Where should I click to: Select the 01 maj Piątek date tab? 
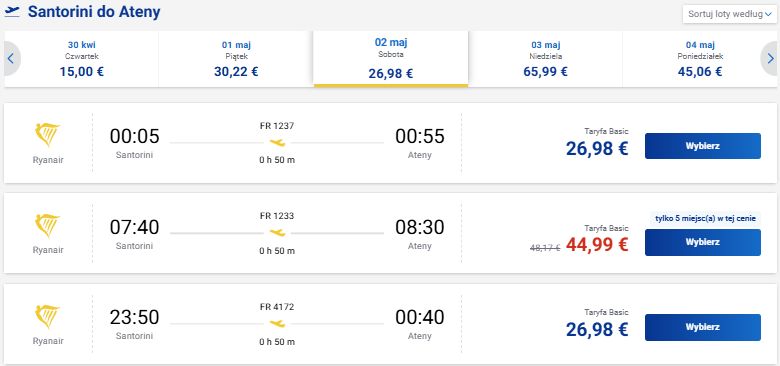point(236,59)
